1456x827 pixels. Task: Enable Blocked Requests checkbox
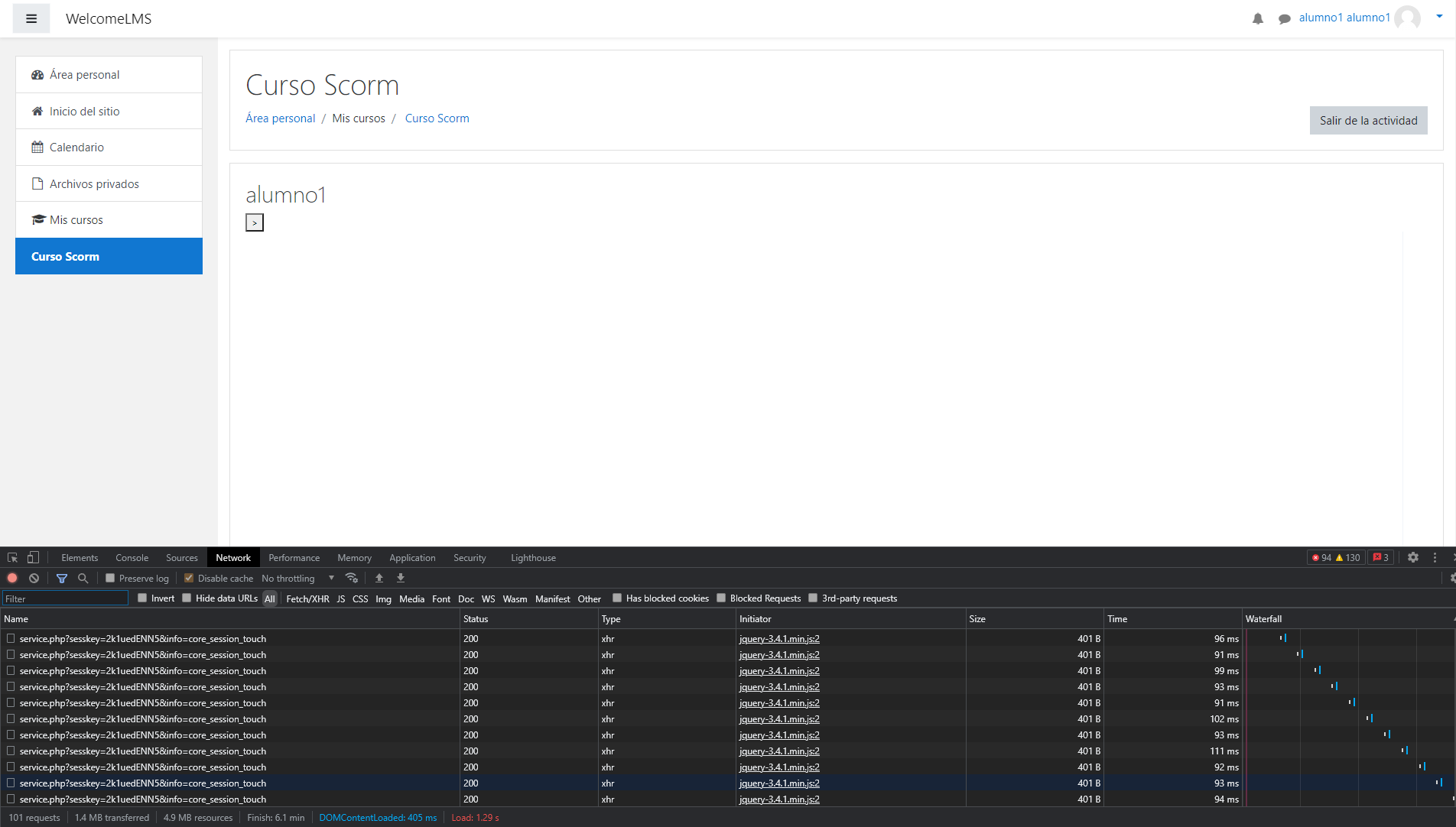[x=721, y=598]
